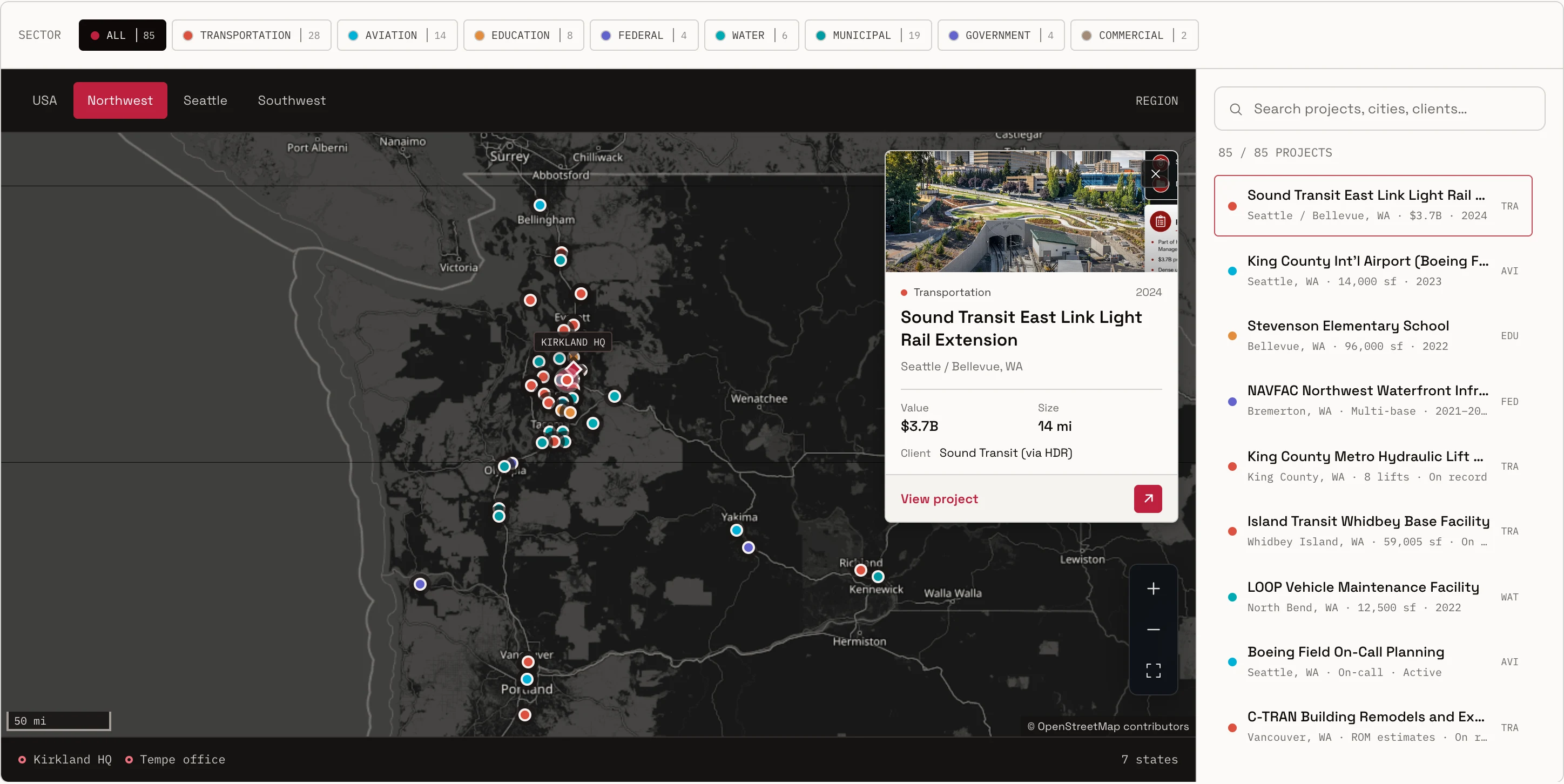Screen dimensions: 1564x784
Task: Select Island Transit Whidbey Base Facility
Action: [x=1372, y=531]
